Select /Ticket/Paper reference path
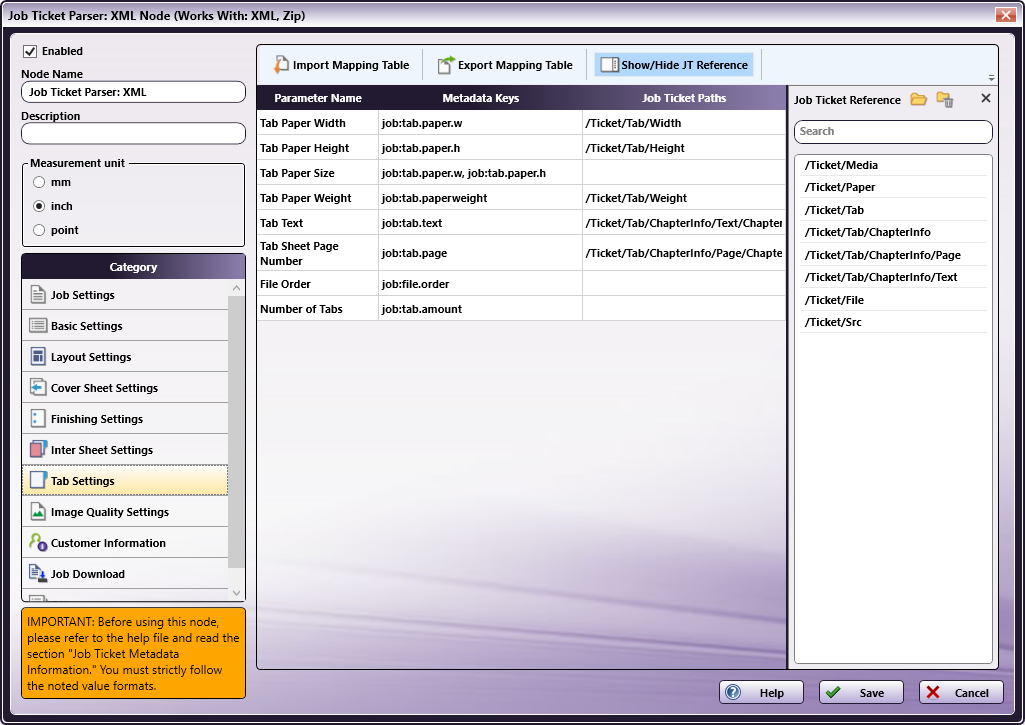Viewport: 1025px width, 725px height. click(x=892, y=188)
